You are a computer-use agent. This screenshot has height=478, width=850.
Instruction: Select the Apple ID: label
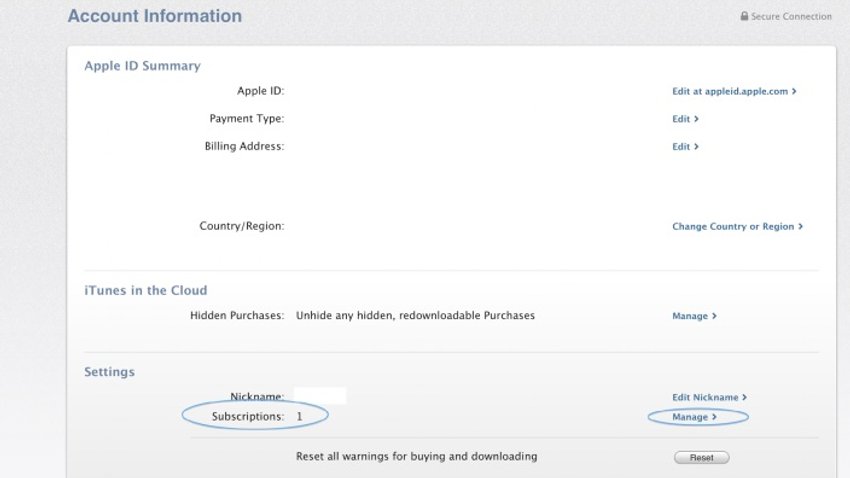pos(260,91)
